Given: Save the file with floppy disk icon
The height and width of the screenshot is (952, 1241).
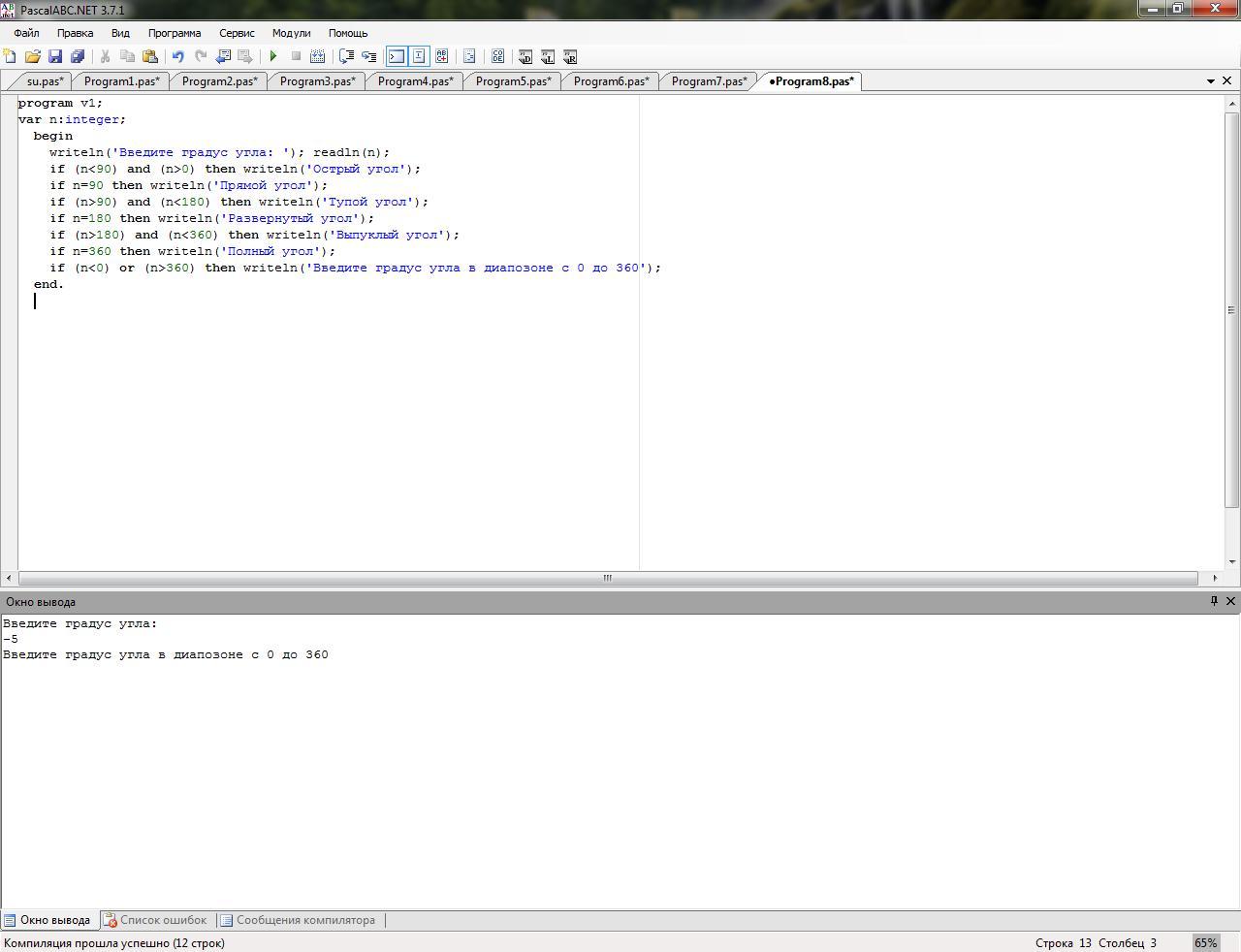Looking at the screenshot, I should (x=55, y=57).
